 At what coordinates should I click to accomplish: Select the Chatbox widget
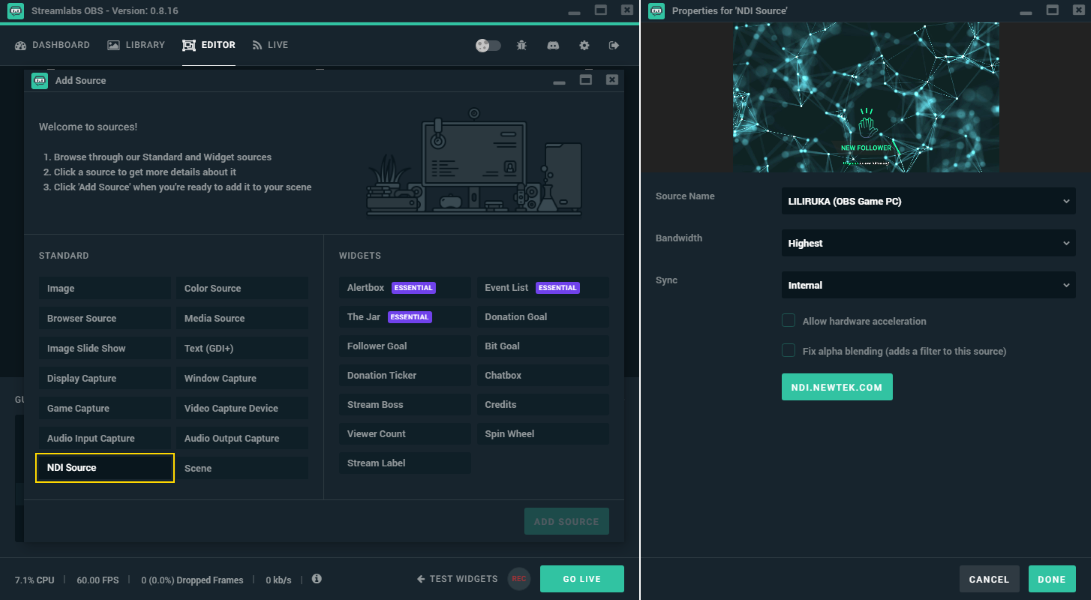[x=543, y=375]
